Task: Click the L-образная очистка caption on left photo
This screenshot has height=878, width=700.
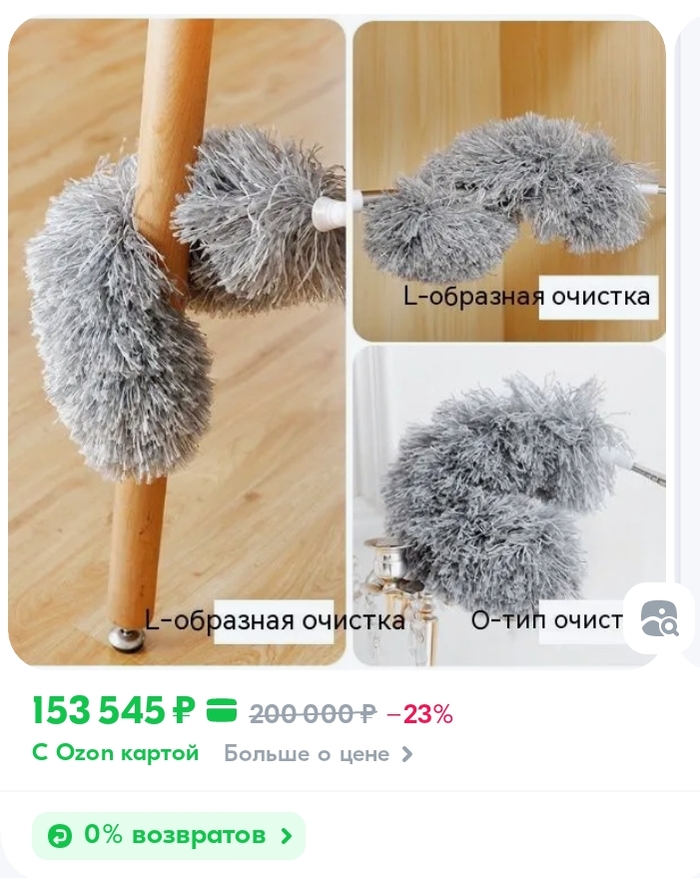Action: point(275,620)
